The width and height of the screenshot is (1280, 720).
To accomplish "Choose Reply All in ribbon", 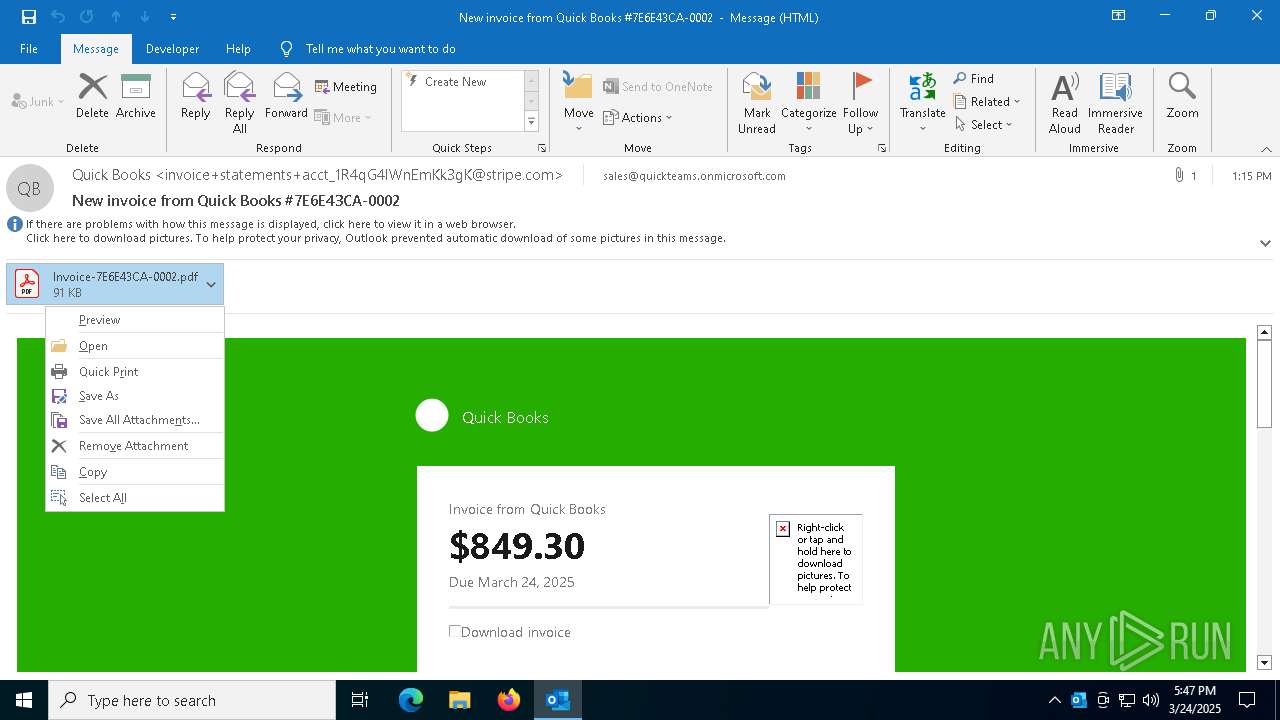I will 240,102.
